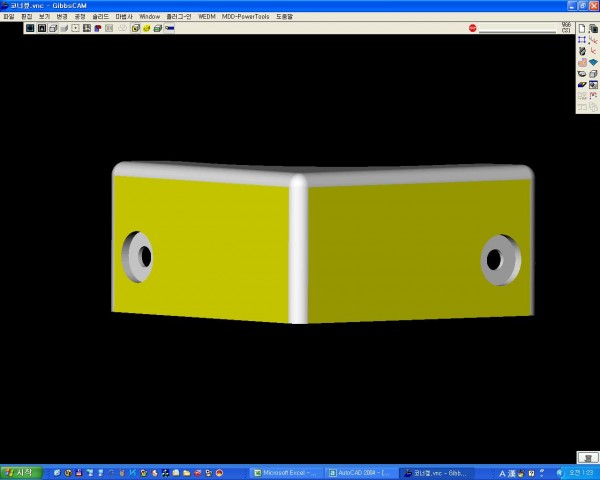Open the WEDM menu
Screen dimensions: 600x480
click(x=207, y=17)
